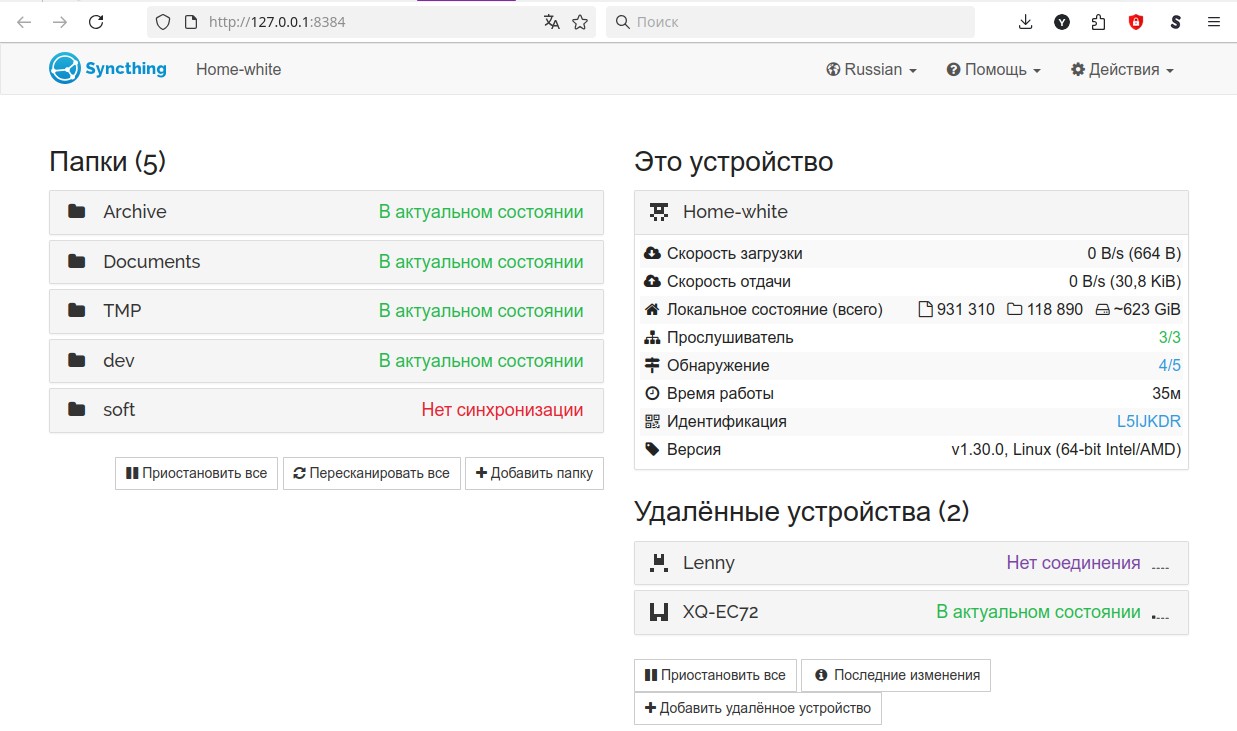
Task: Click the QR code icon beside Идентификация
Action: pyautogui.click(x=653, y=422)
